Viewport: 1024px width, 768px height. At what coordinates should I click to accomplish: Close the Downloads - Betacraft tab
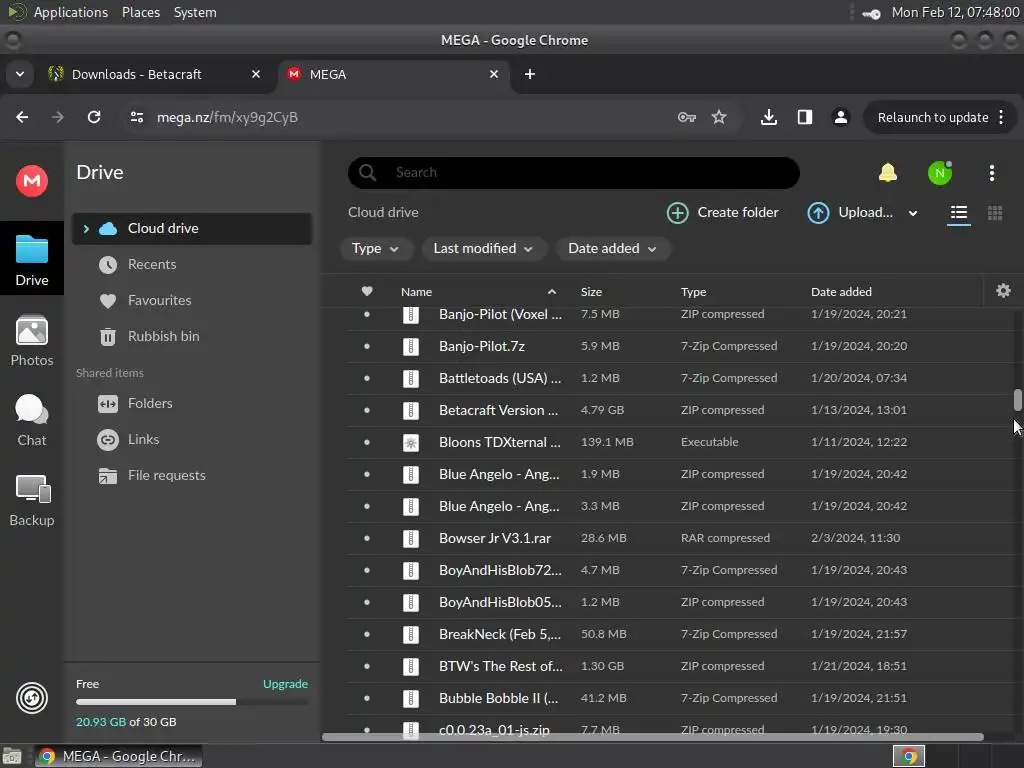[x=256, y=74]
